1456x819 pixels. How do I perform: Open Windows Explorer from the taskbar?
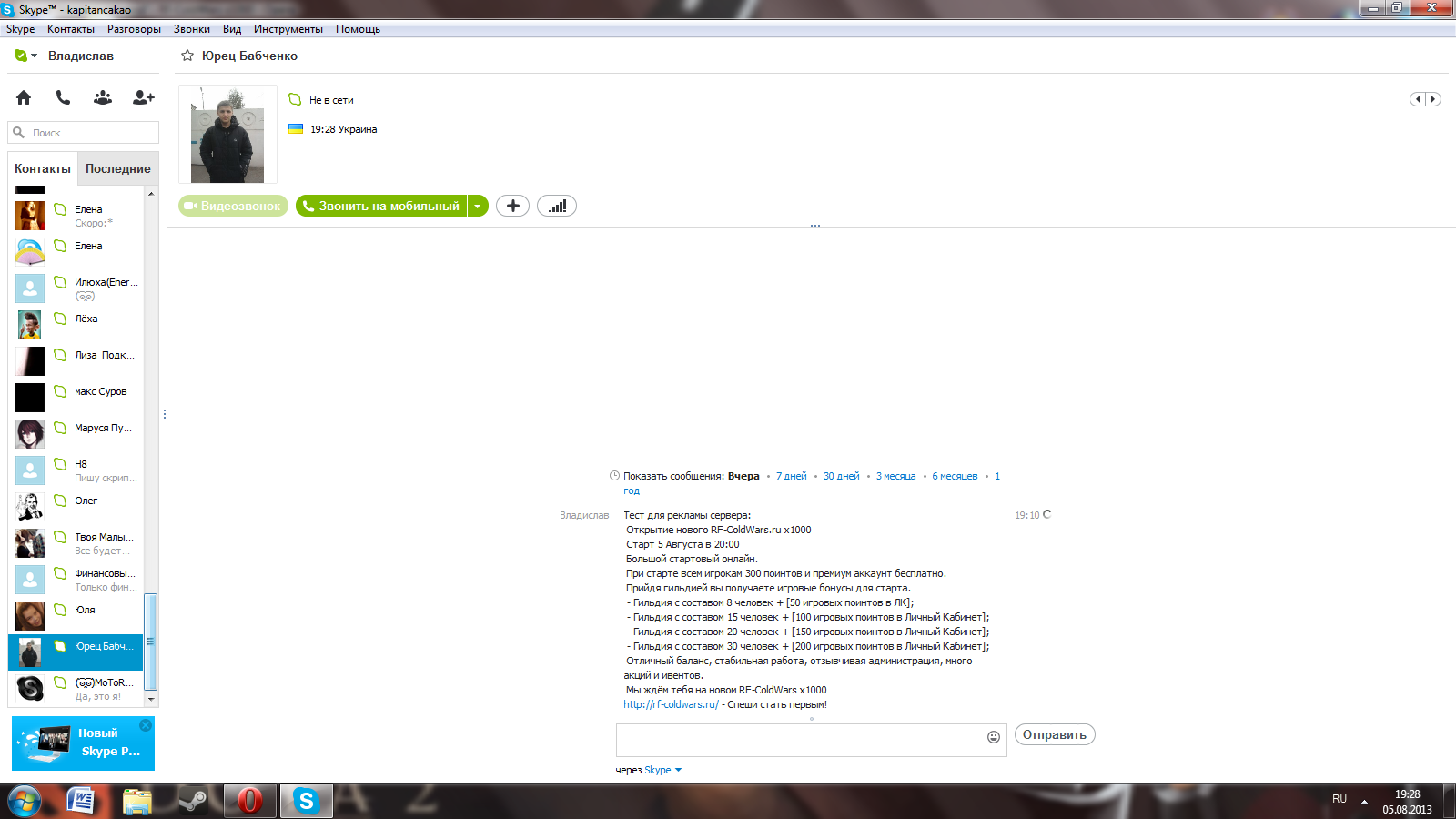point(136,801)
